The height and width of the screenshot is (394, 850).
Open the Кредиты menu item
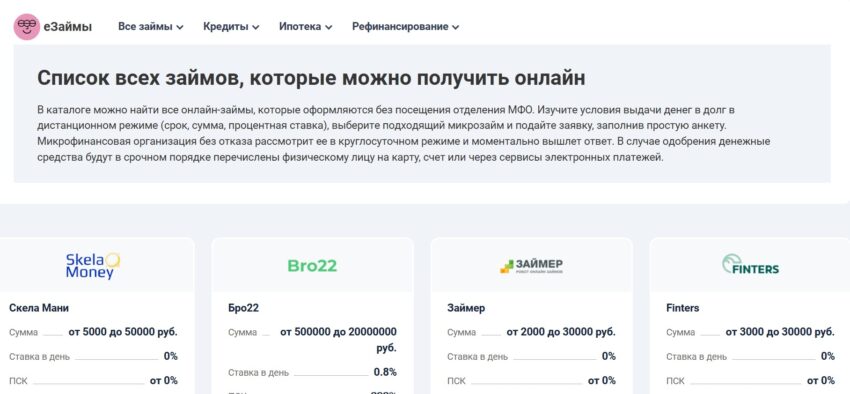pyautogui.click(x=226, y=27)
